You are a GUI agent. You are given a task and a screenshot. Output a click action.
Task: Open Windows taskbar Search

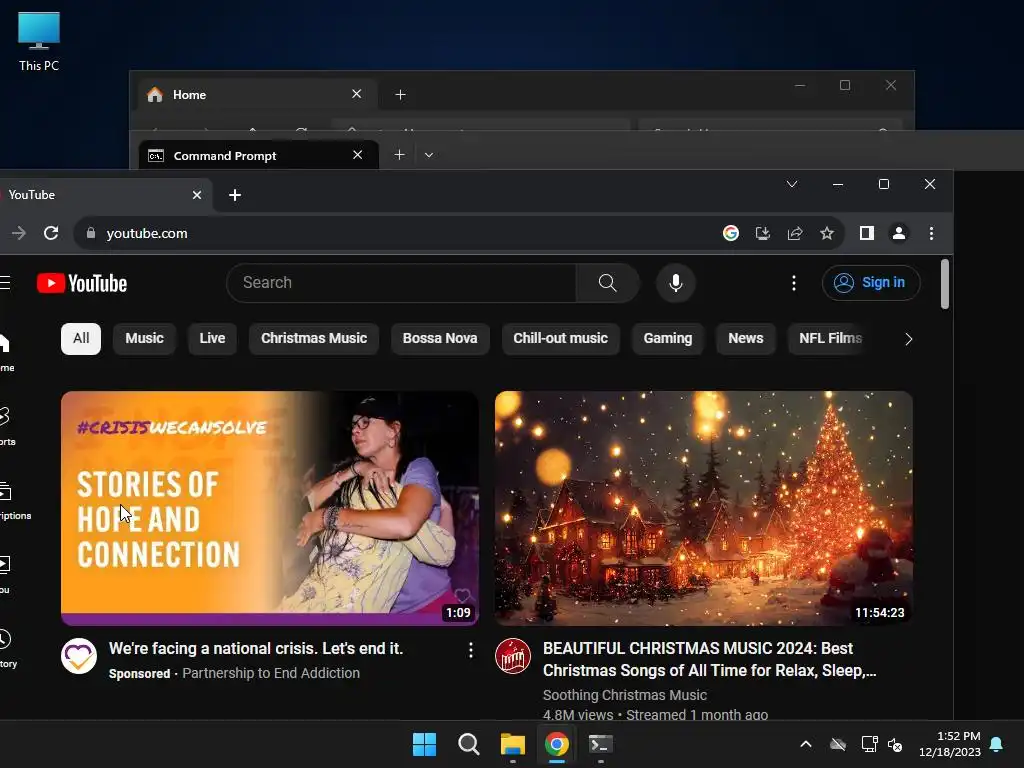[x=468, y=744]
